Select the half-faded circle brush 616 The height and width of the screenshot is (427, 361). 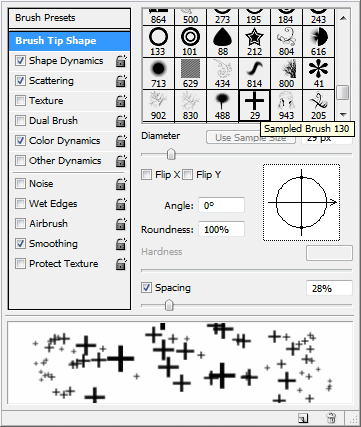(318, 41)
